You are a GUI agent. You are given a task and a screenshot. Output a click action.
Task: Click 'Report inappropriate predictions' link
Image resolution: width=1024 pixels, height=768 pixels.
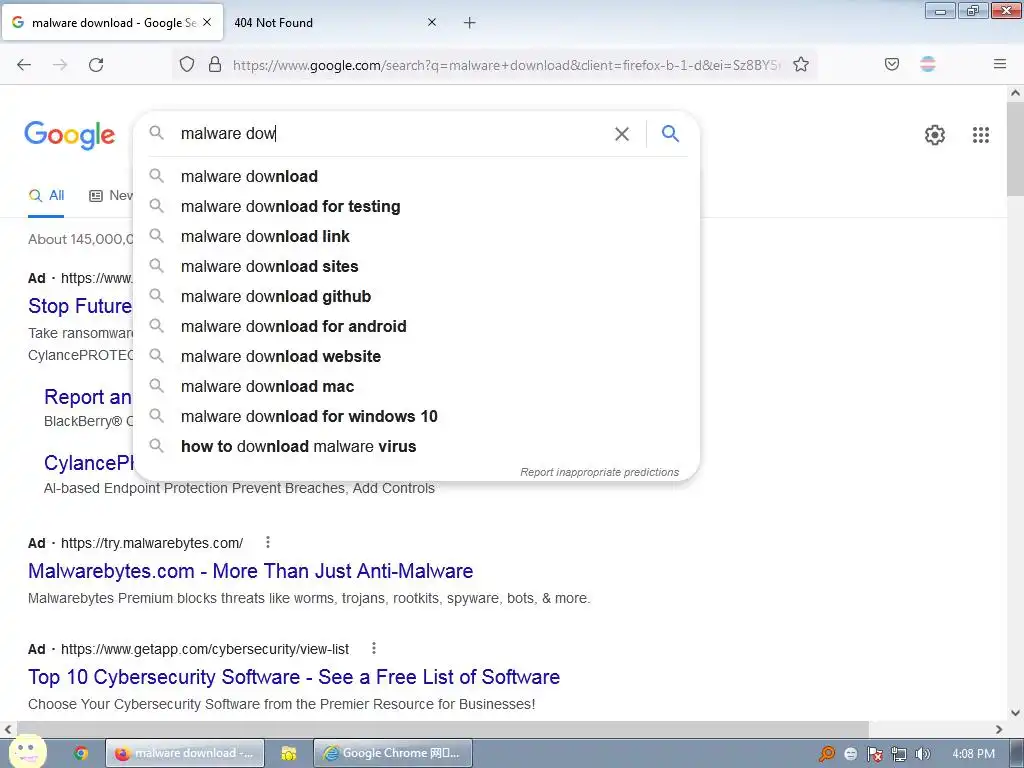[600, 472]
